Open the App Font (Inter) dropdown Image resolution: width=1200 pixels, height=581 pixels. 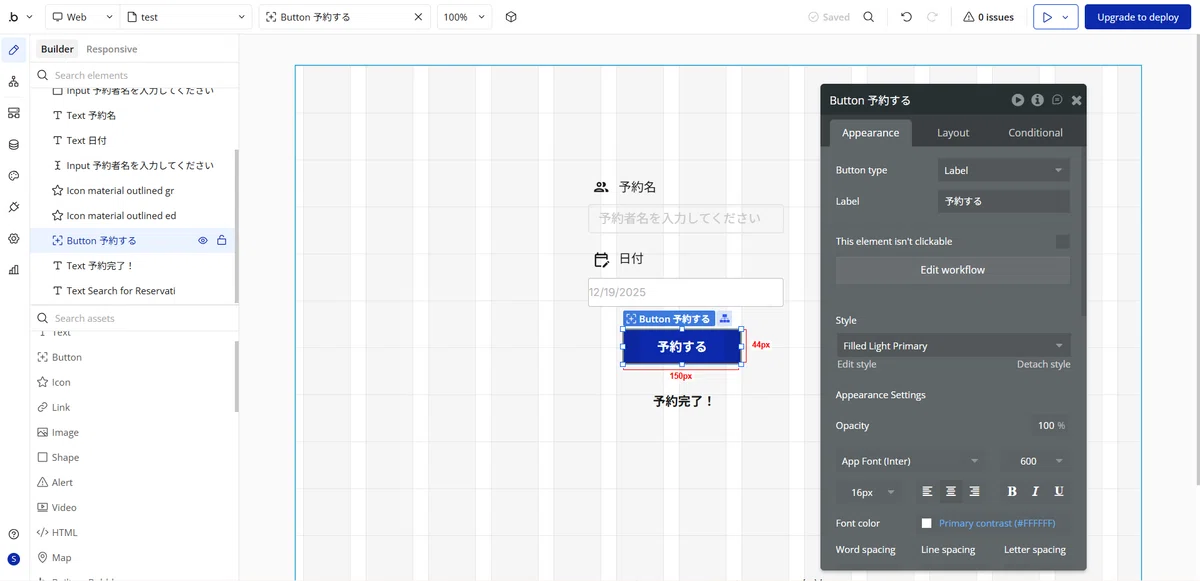(910, 461)
